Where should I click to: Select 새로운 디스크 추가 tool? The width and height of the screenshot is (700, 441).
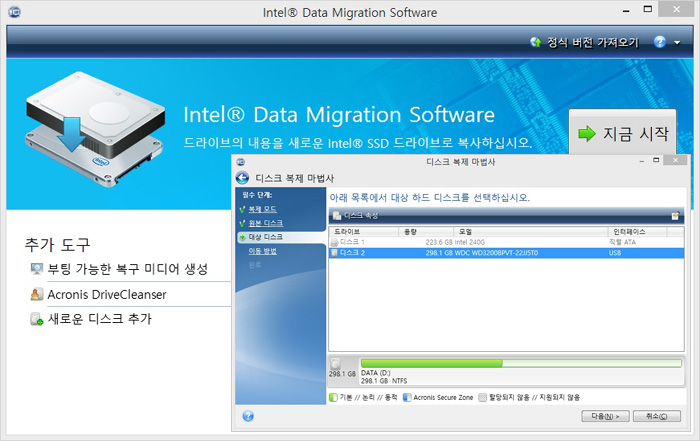pos(100,319)
